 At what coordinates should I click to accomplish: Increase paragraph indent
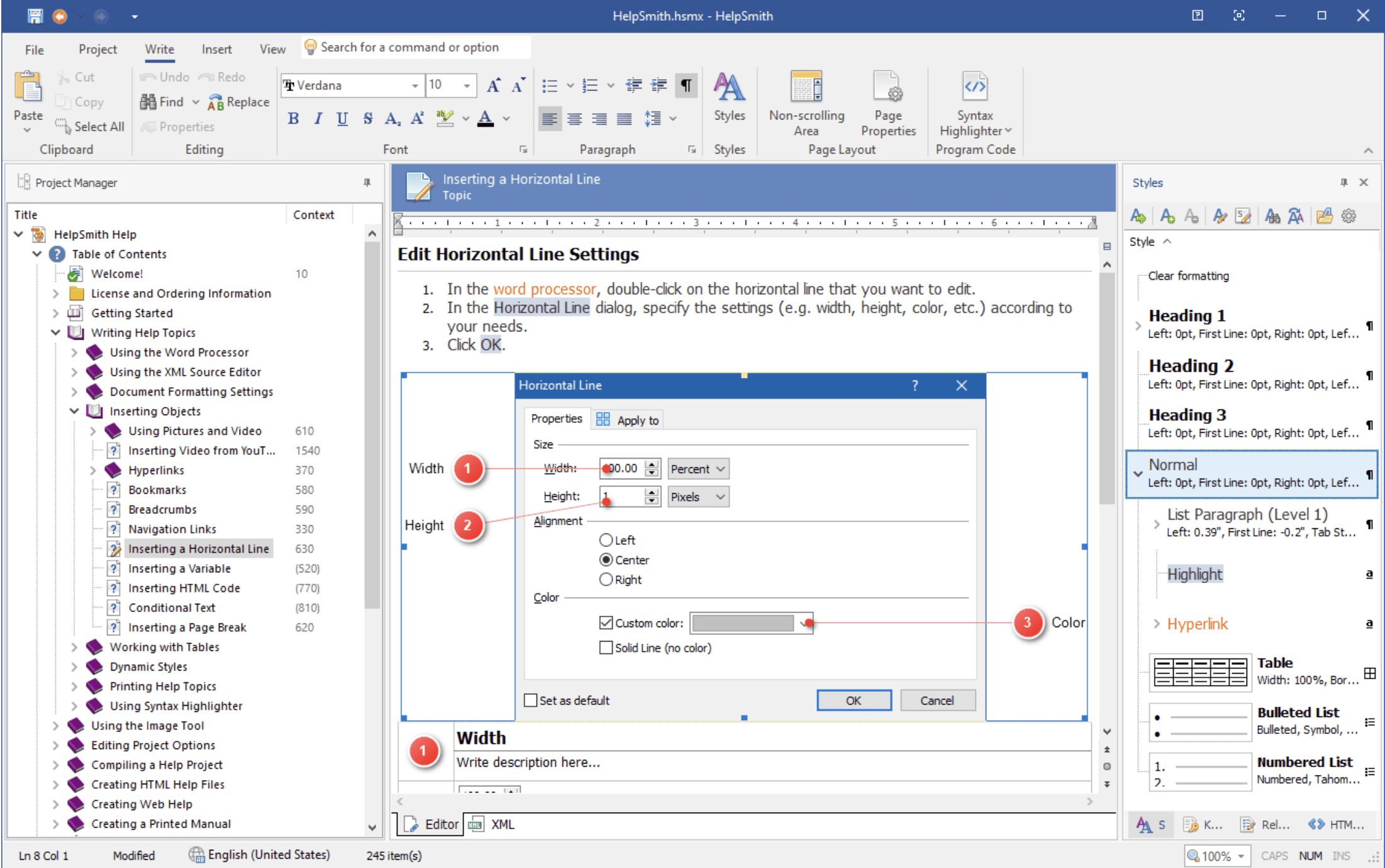pyautogui.click(x=659, y=85)
